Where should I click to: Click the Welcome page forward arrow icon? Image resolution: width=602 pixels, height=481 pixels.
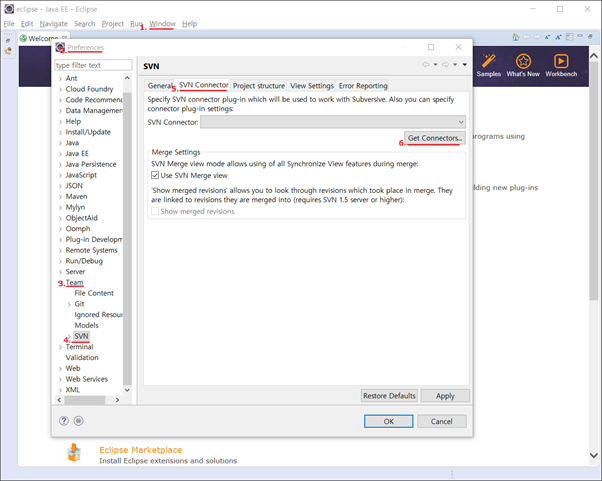pyautogui.click(x=537, y=37)
